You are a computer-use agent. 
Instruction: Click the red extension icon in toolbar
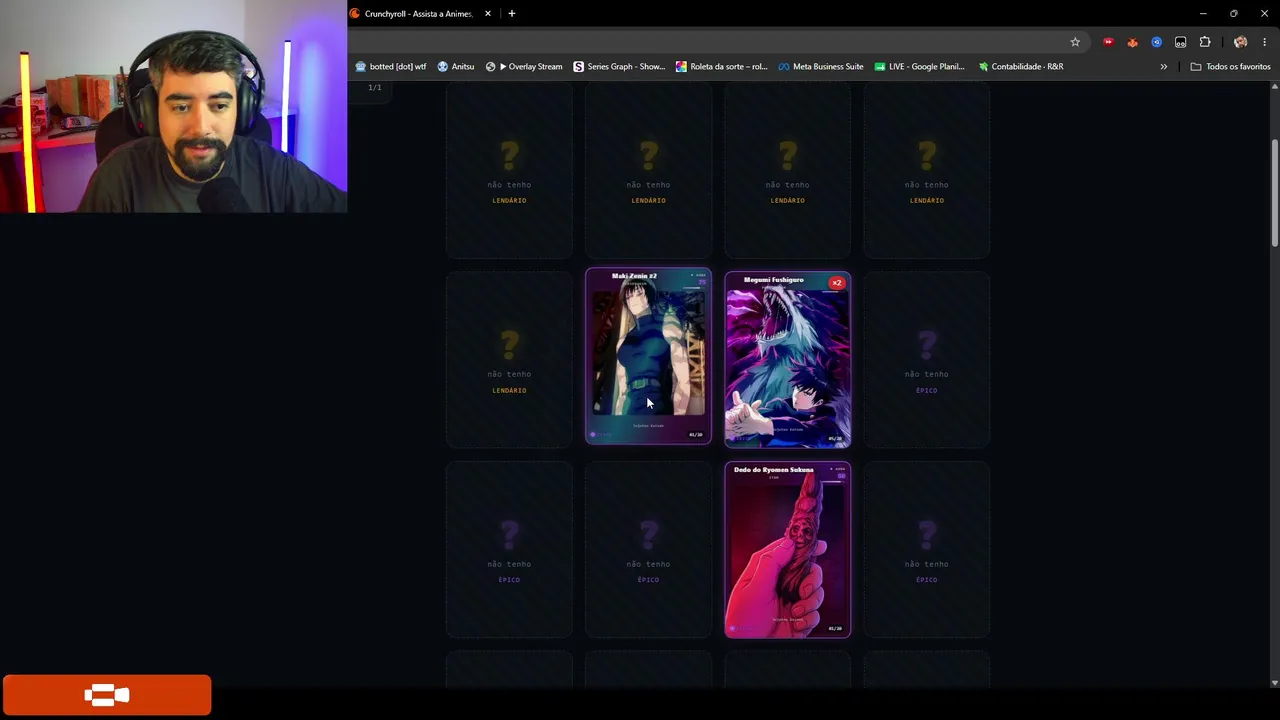[x=1108, y=42]
